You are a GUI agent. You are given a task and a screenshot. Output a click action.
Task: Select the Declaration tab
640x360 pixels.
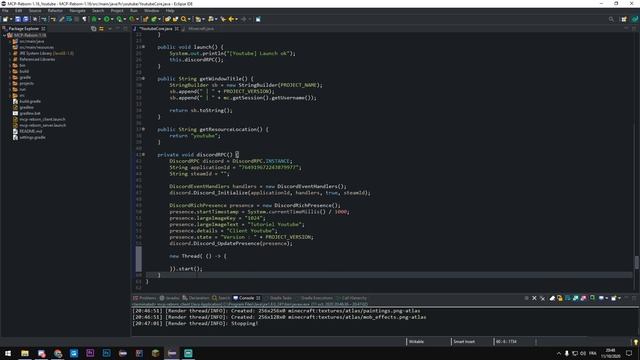click(196, 298)
